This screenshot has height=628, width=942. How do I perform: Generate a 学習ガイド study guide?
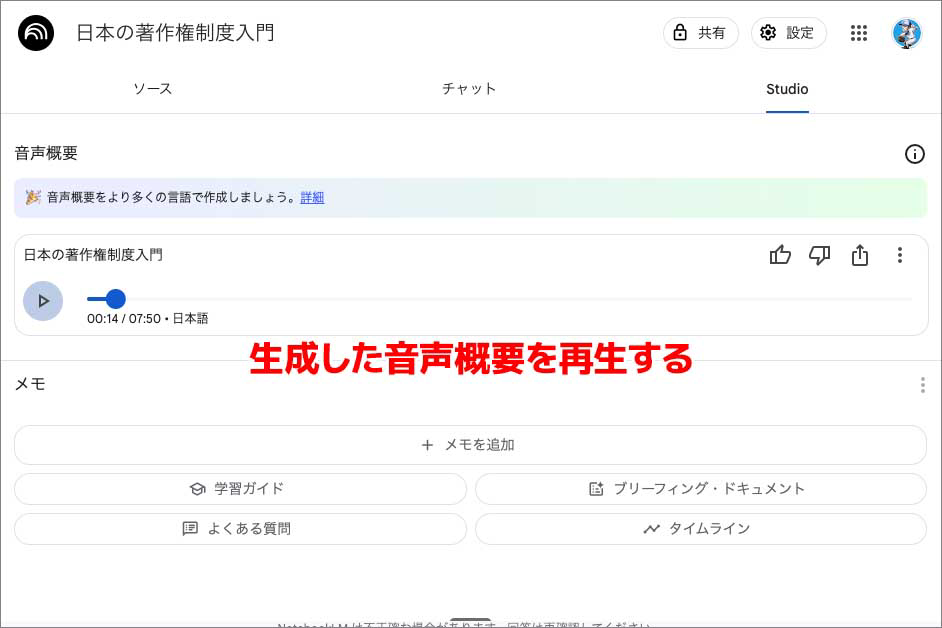click(240, 489)
